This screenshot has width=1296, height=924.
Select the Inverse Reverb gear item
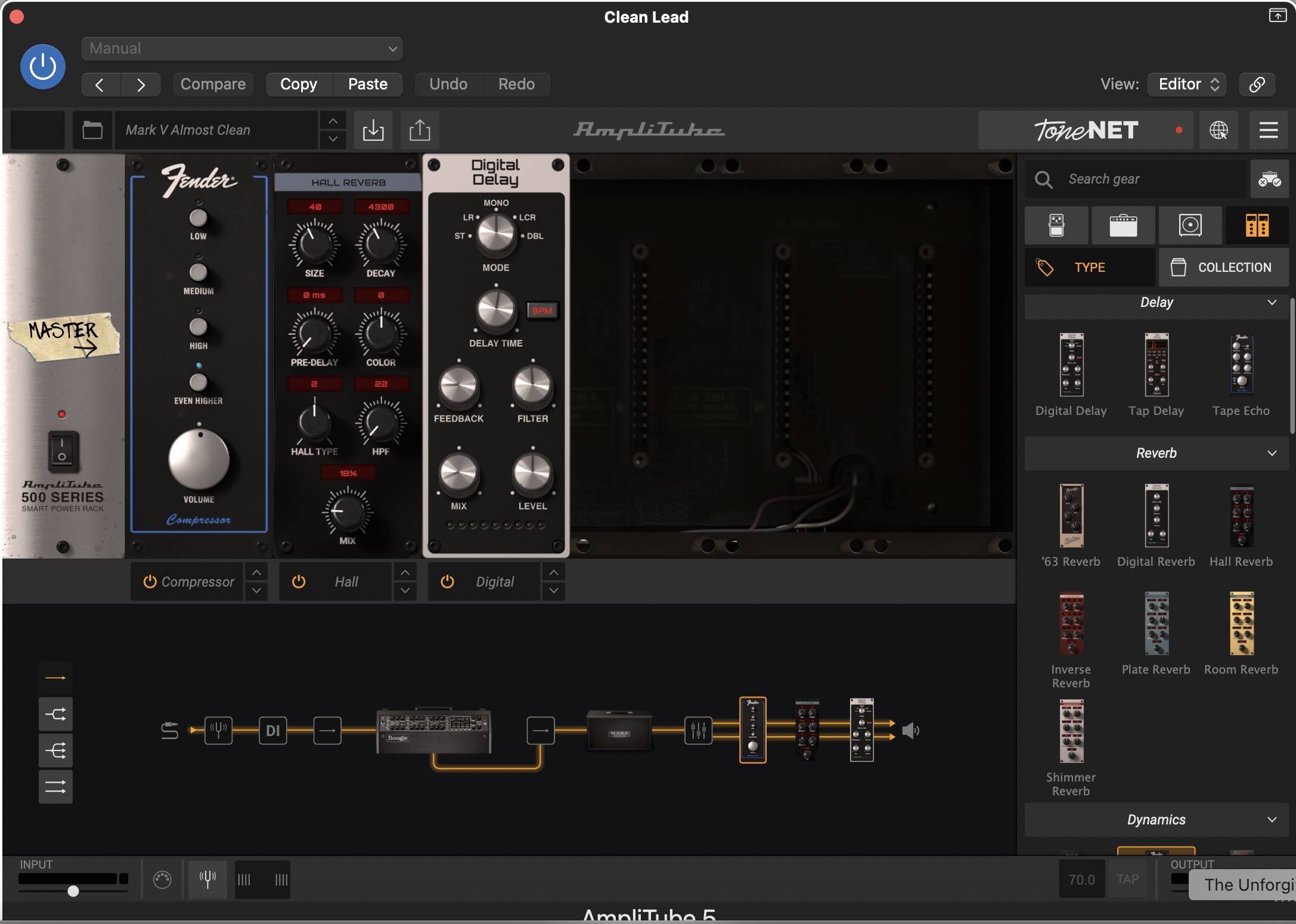tap(1071, 624)
